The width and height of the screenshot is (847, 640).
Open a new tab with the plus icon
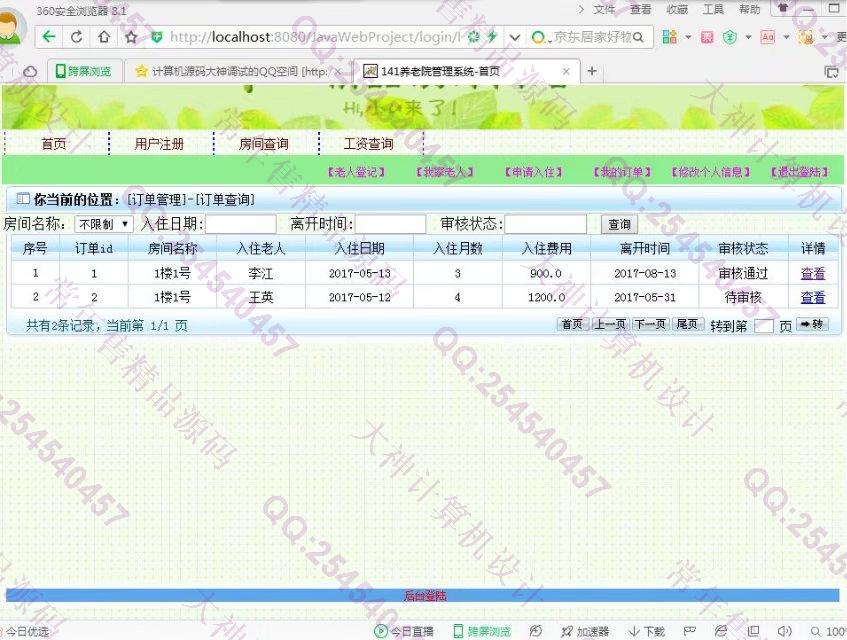[592, 71]
